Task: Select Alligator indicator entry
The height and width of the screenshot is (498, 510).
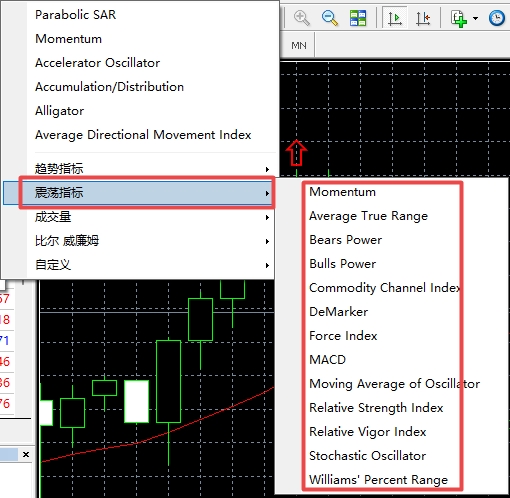Action: tap(59, 111)
